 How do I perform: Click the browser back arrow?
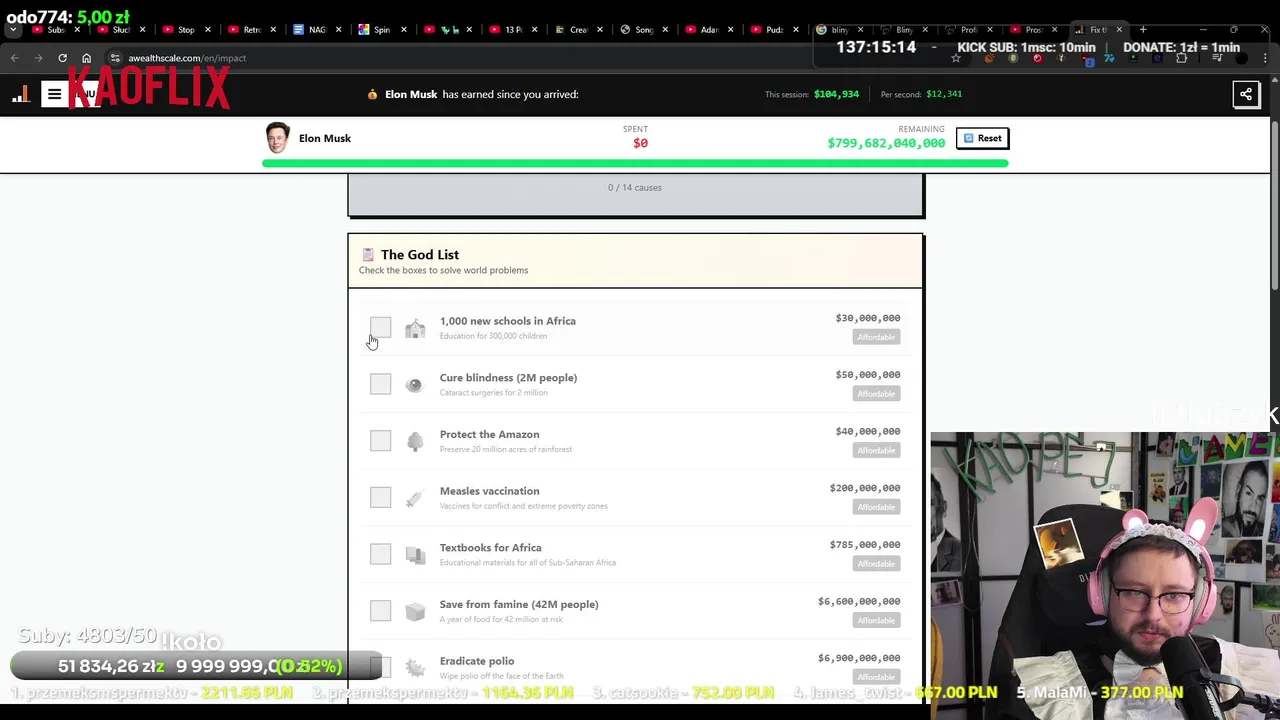point(15,58)
